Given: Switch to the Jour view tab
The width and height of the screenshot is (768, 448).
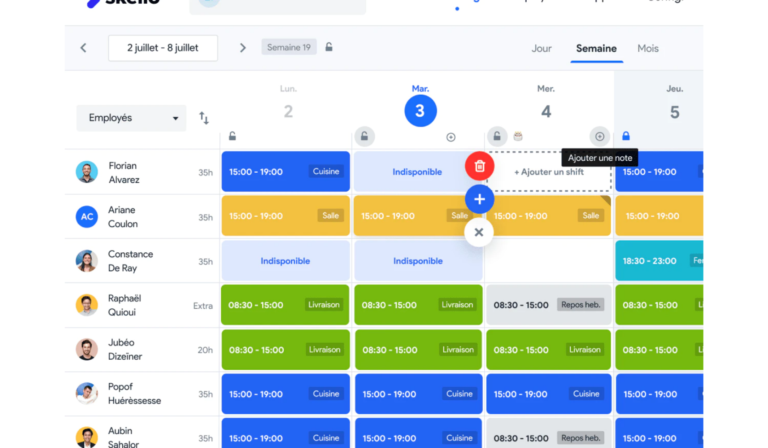Looking at the screenshot, I should point(541,48).
